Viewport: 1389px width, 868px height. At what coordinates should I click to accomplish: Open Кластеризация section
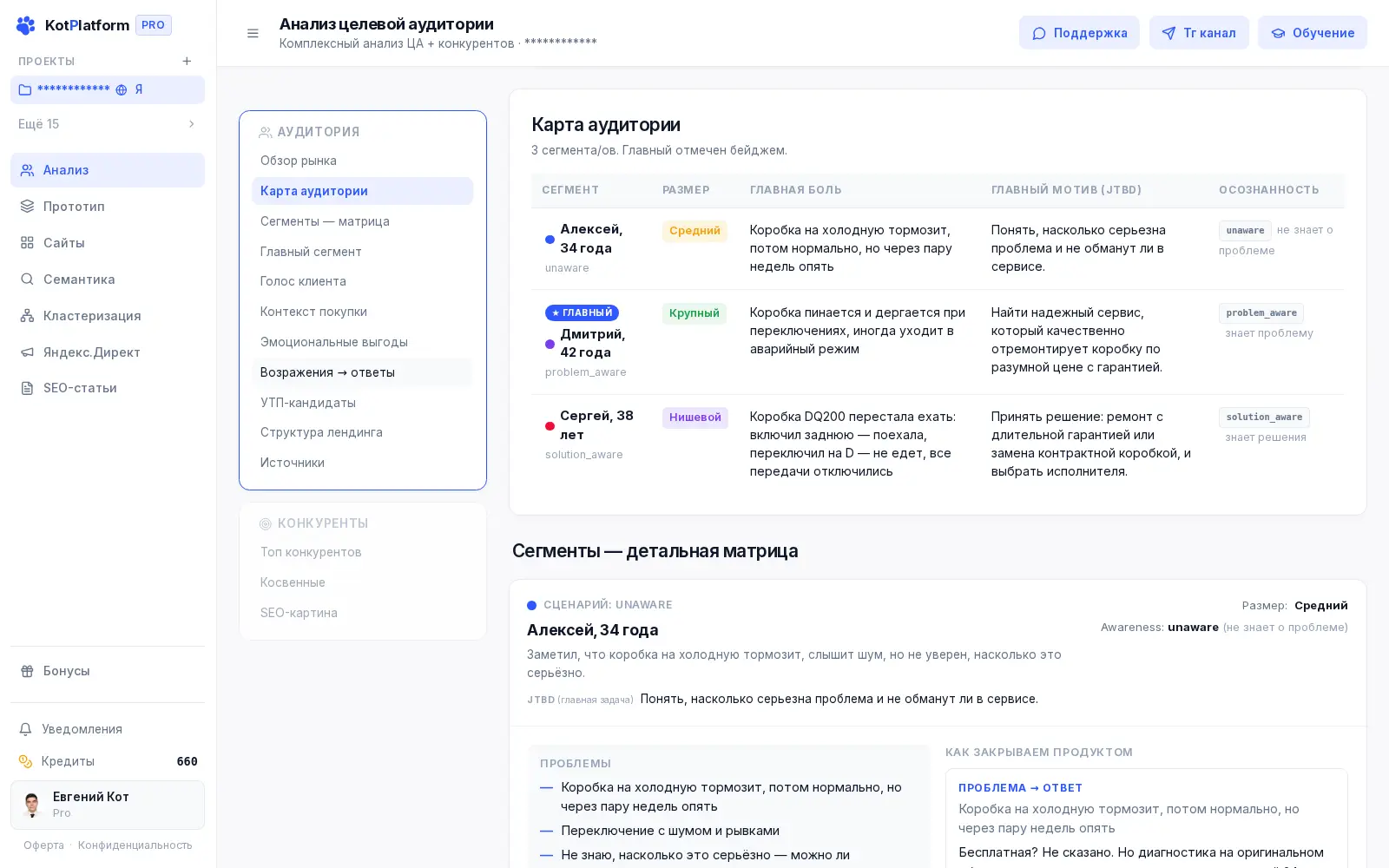click(x=108, y=316)
